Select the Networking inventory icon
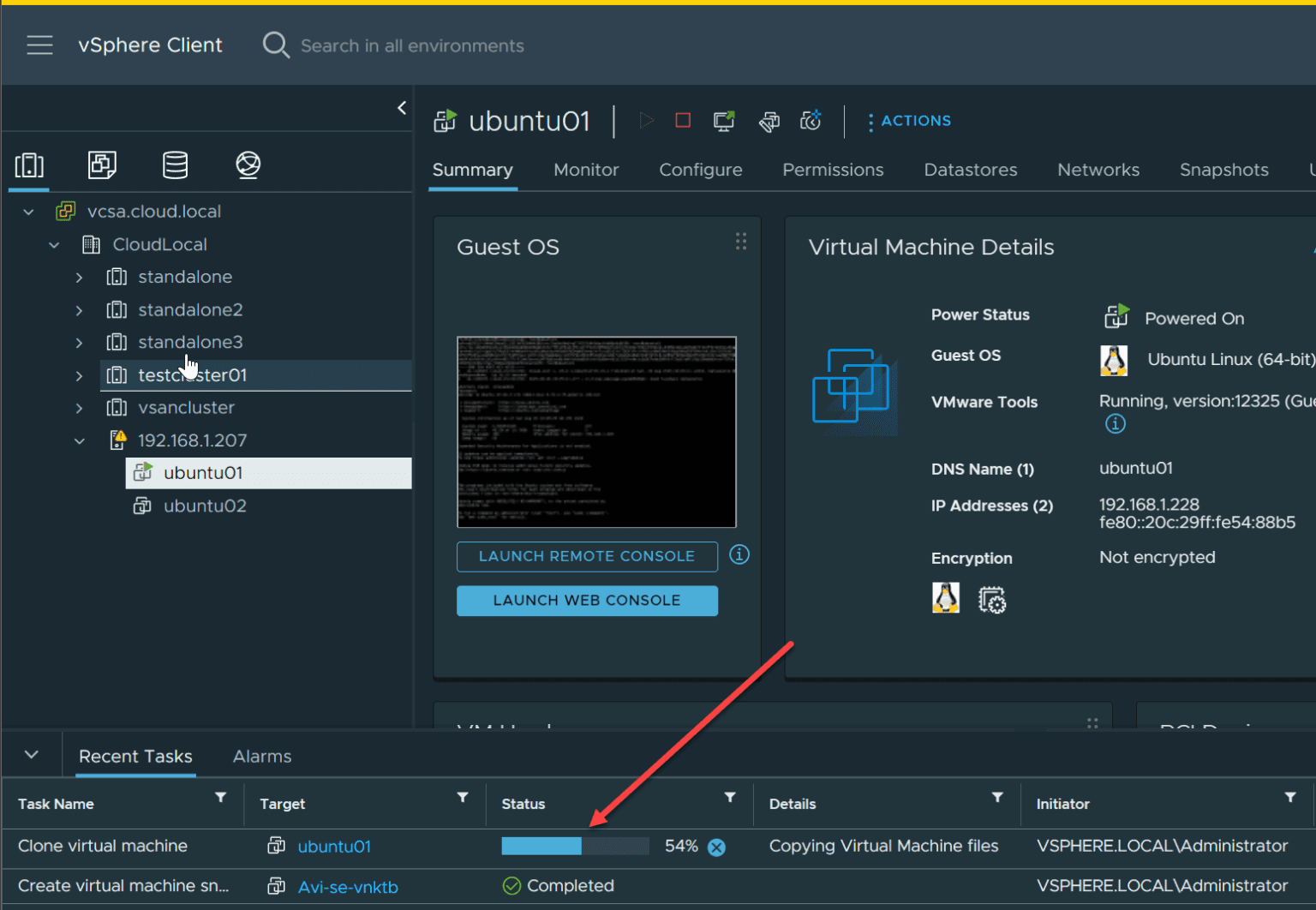 tap(248, 165)
